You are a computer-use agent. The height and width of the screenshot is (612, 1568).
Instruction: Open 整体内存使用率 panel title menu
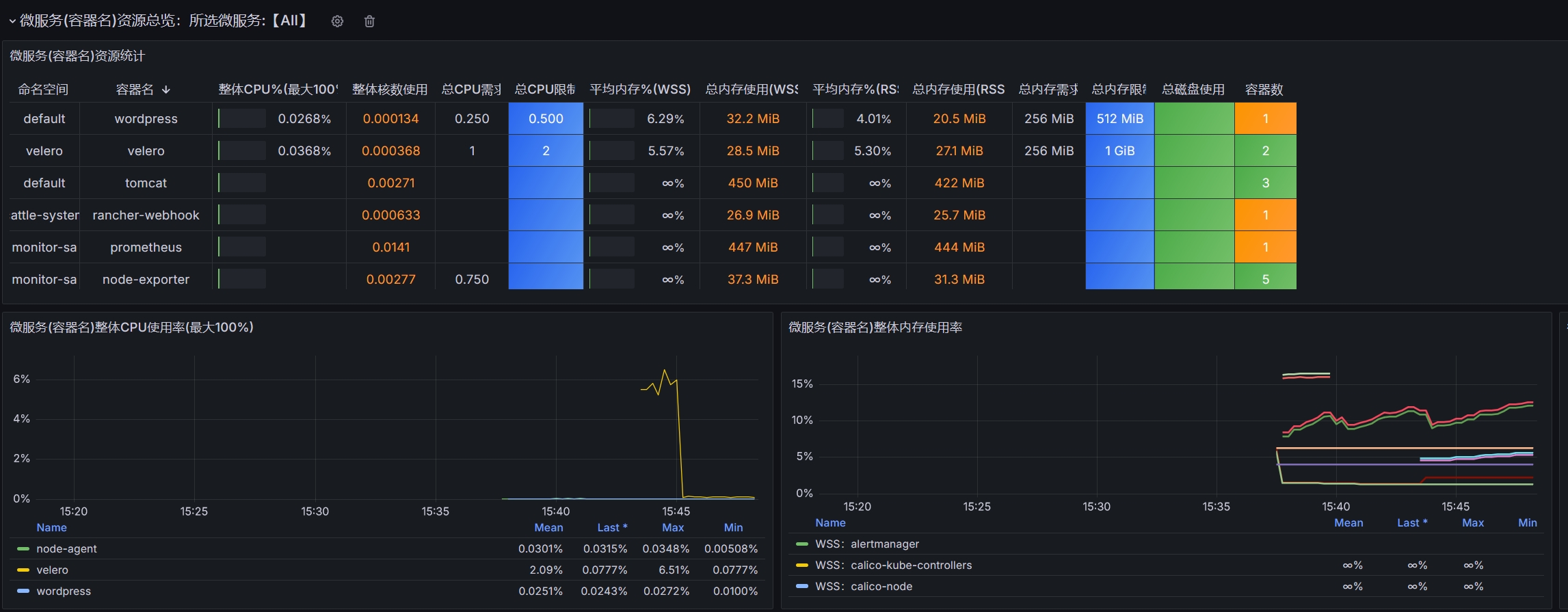875,328
